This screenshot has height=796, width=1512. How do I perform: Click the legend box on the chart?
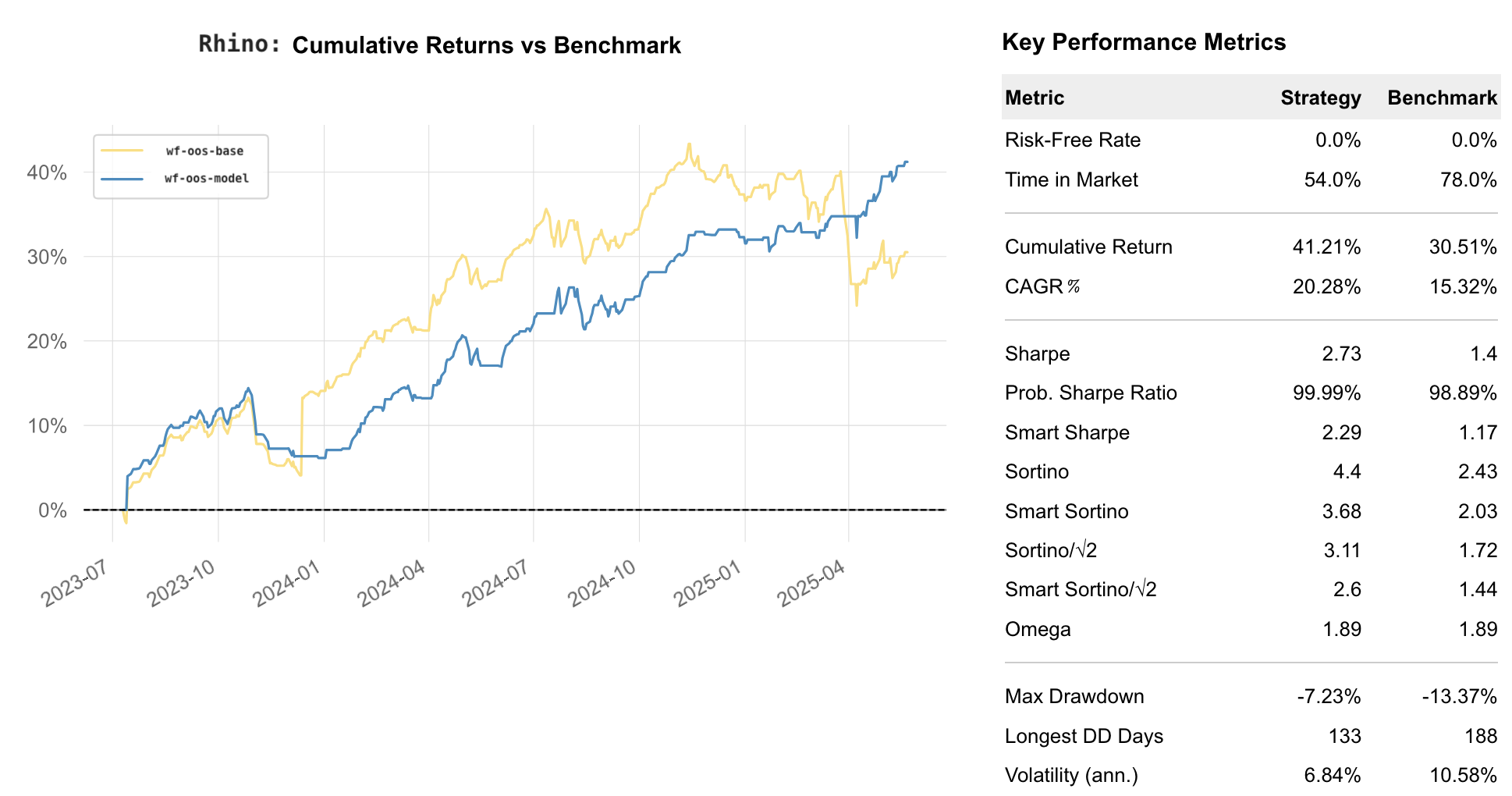click(x=181, y=165)
